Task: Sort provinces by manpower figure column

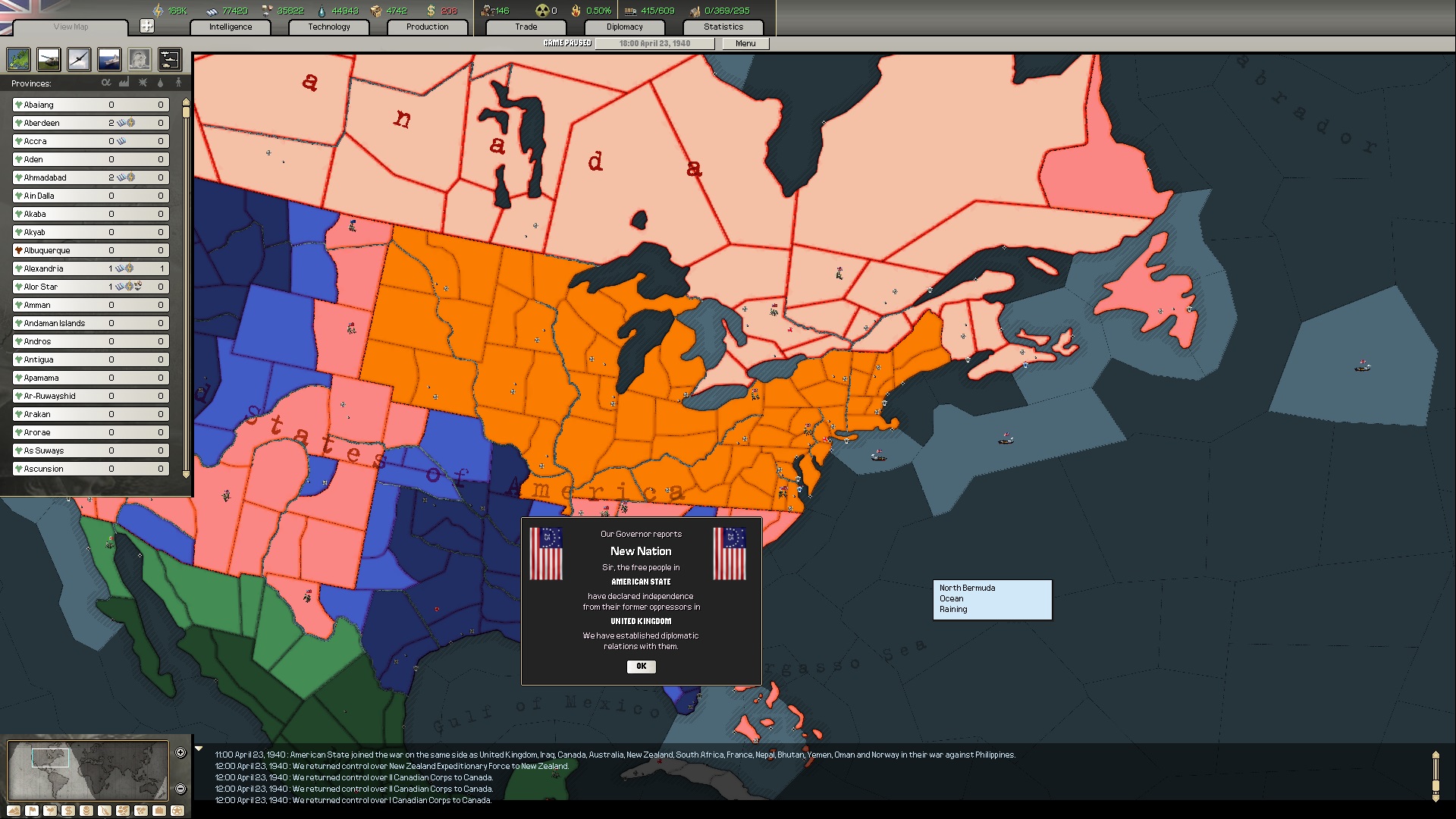Action: [178, 83]
